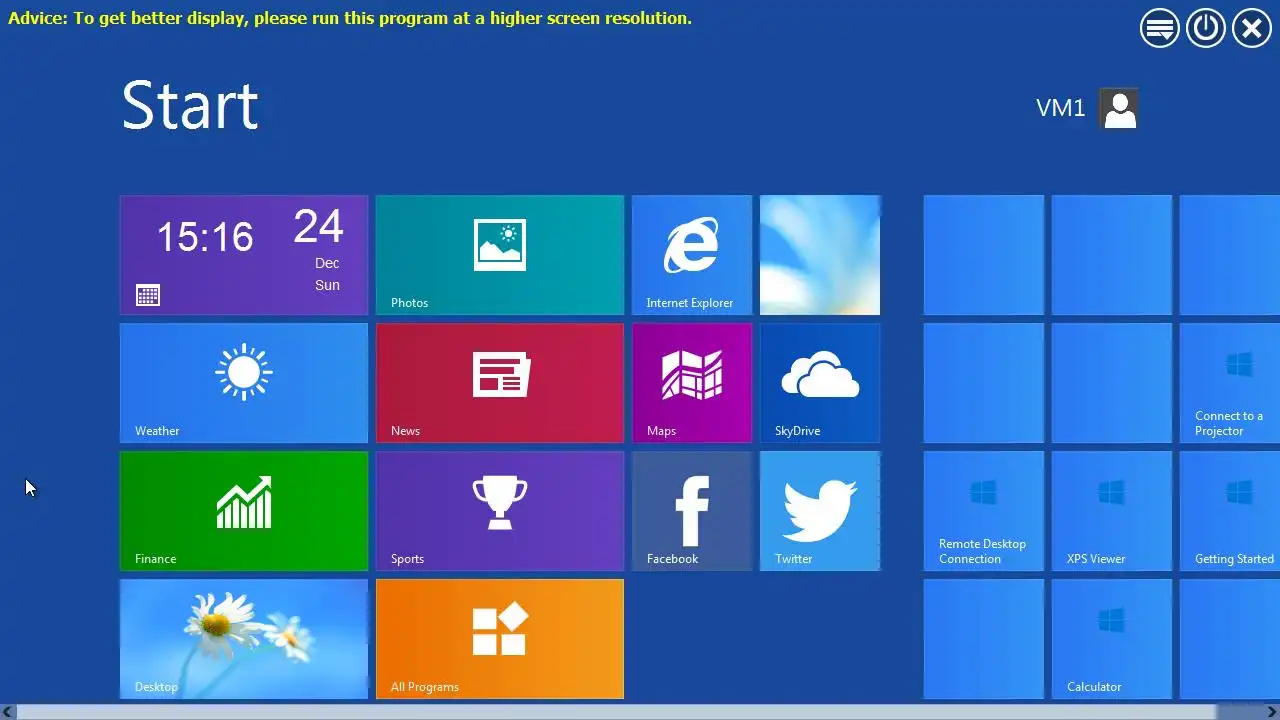This screenshot has width=1280, height=720.
Task: Click the power button icon
Action: point(1206,28)
